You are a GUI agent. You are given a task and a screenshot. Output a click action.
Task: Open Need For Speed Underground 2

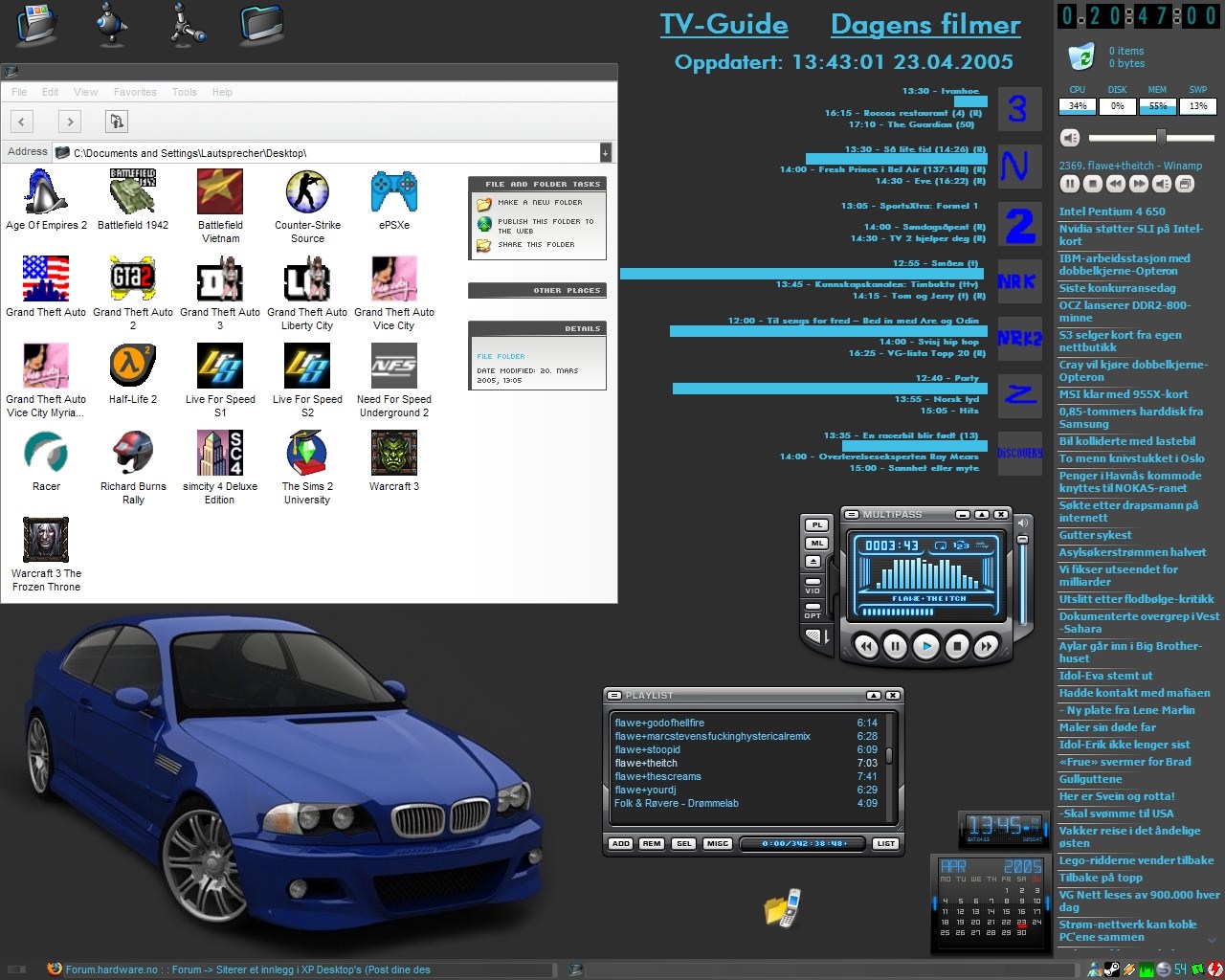393,380
